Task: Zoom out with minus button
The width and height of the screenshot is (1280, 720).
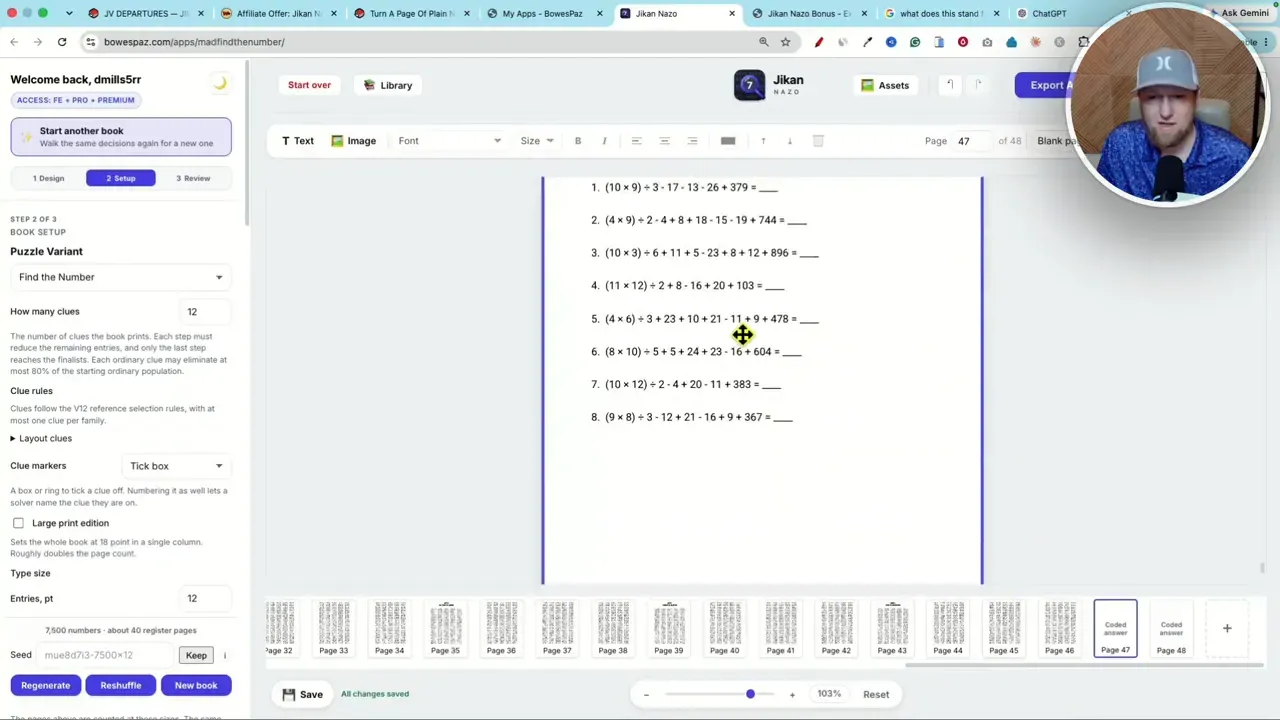Action: (x=646, y=694)
